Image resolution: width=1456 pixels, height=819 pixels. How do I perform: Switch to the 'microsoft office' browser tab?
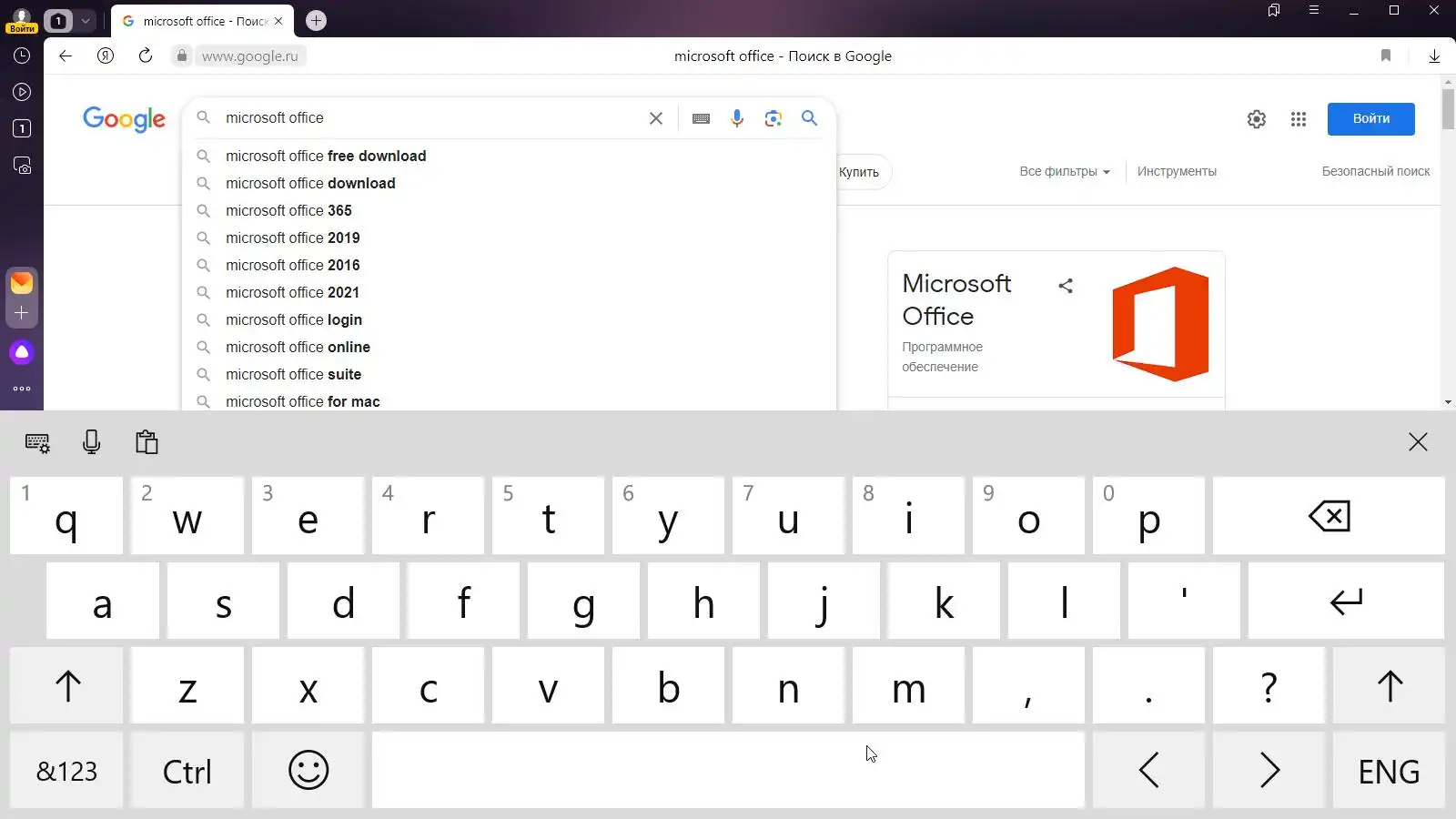(x=201, y=21)
